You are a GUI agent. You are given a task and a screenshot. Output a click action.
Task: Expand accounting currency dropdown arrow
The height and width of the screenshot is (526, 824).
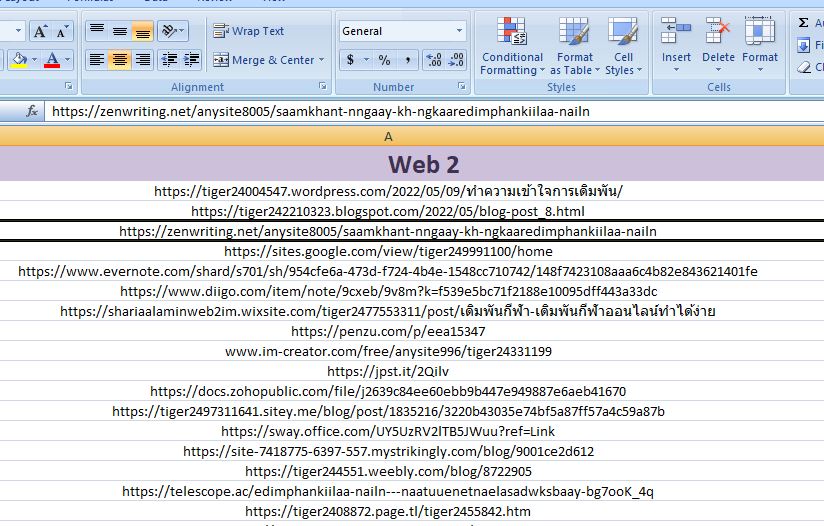[x=366, y=60]
